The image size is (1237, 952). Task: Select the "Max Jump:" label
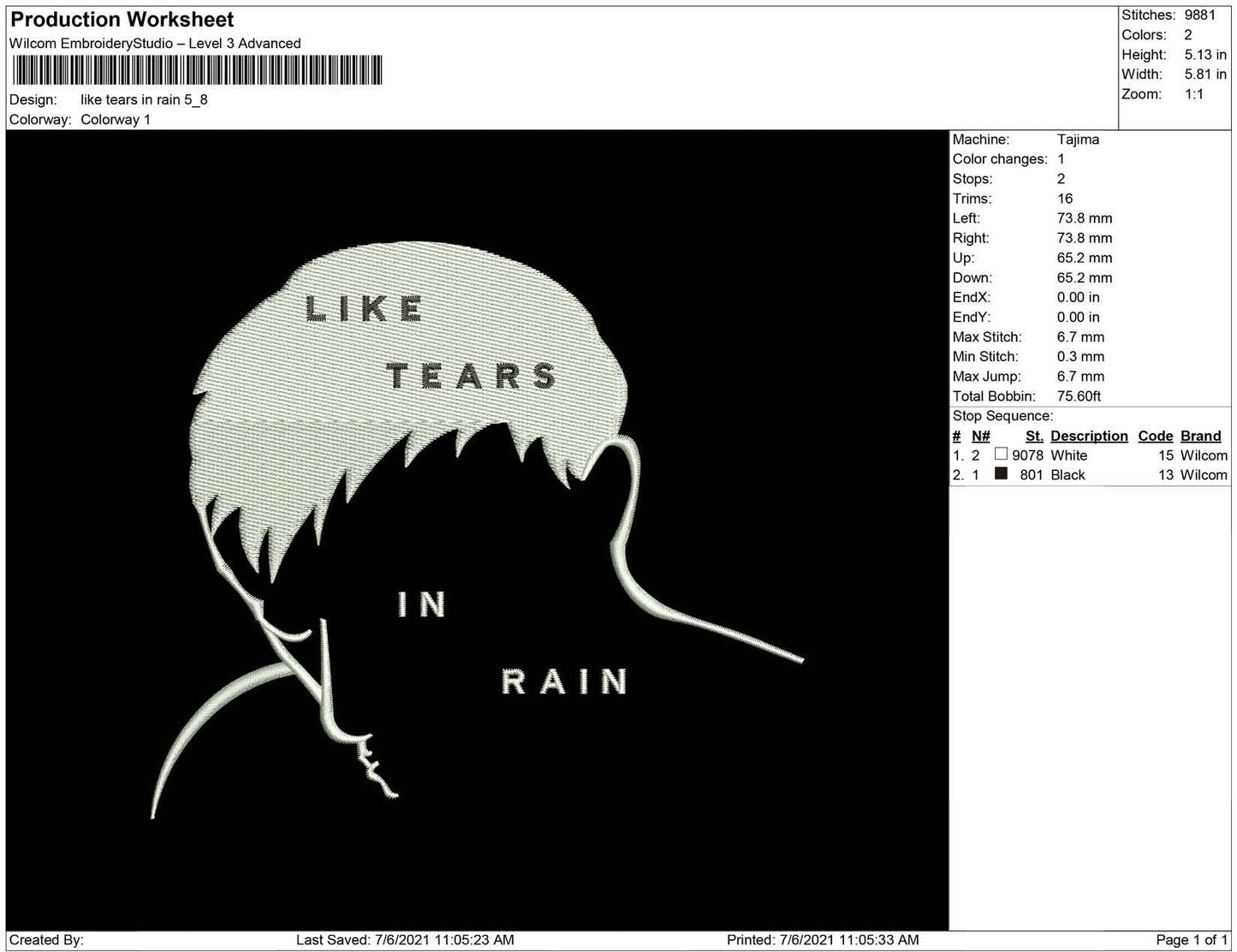click(x=986, y=377)
